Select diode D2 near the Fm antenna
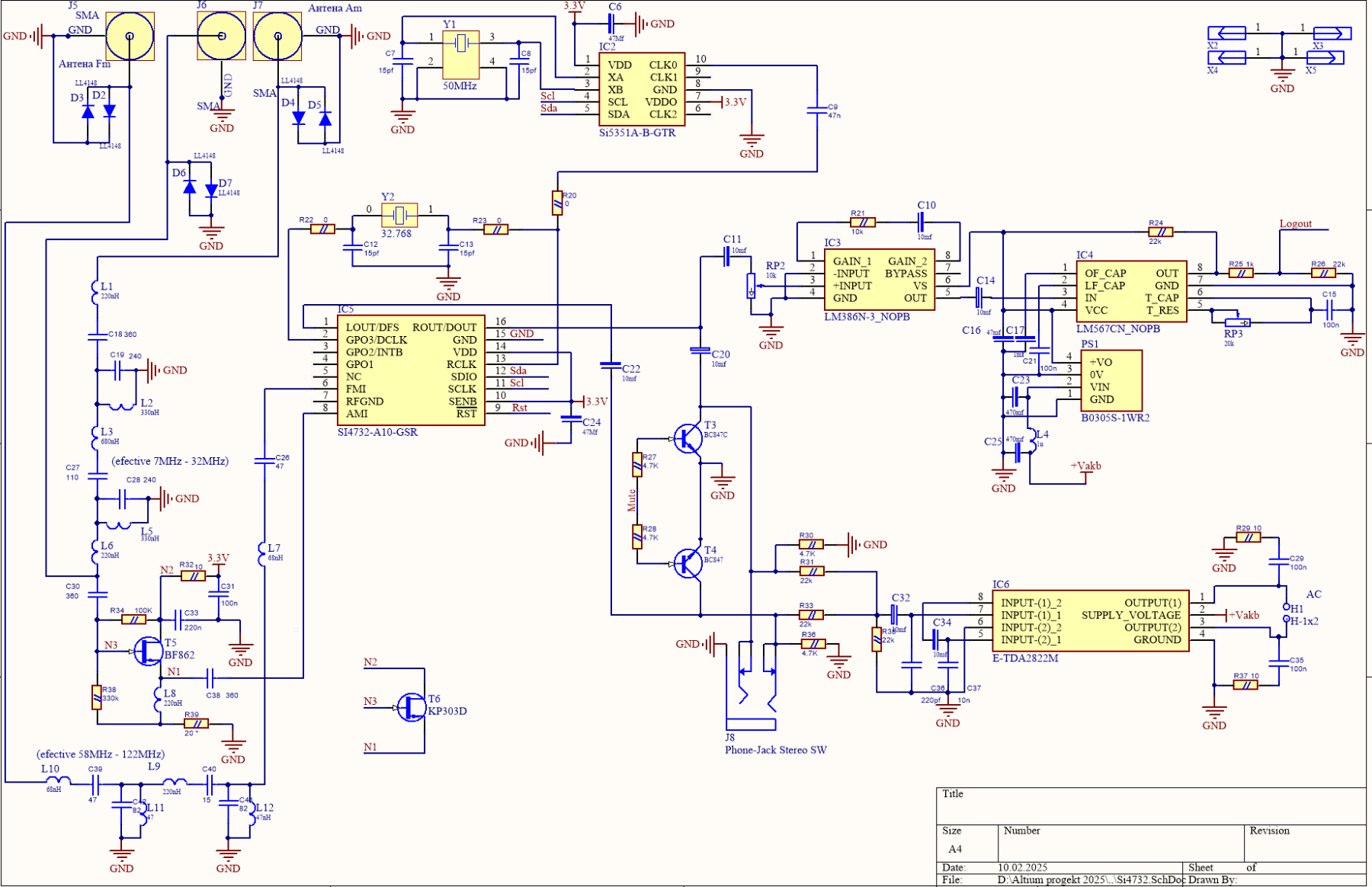 109,111
